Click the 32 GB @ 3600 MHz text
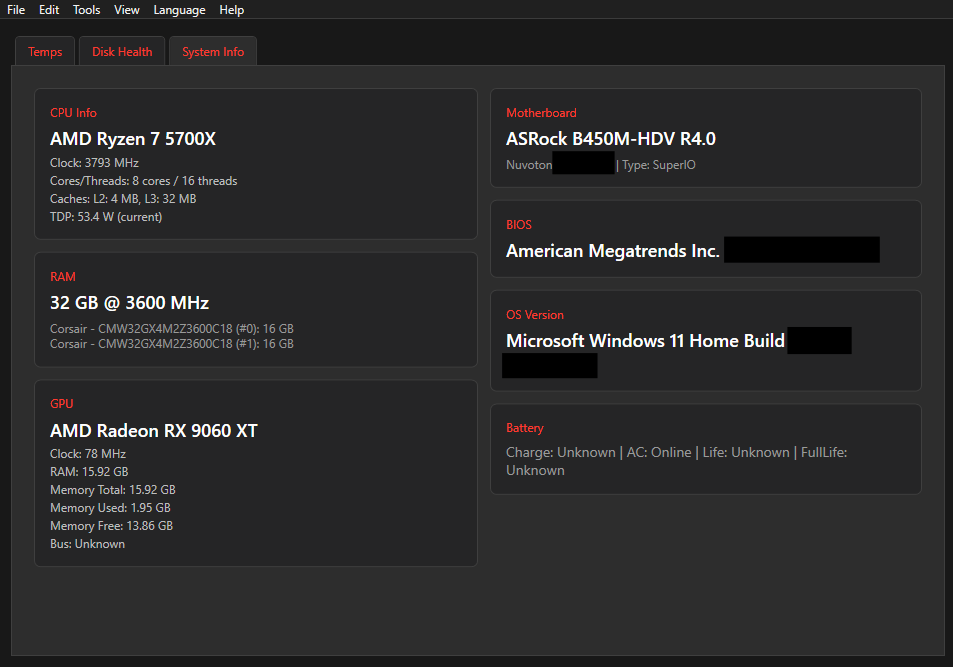Viewport: 953px width, 667px height. click(x=129, y=303)
